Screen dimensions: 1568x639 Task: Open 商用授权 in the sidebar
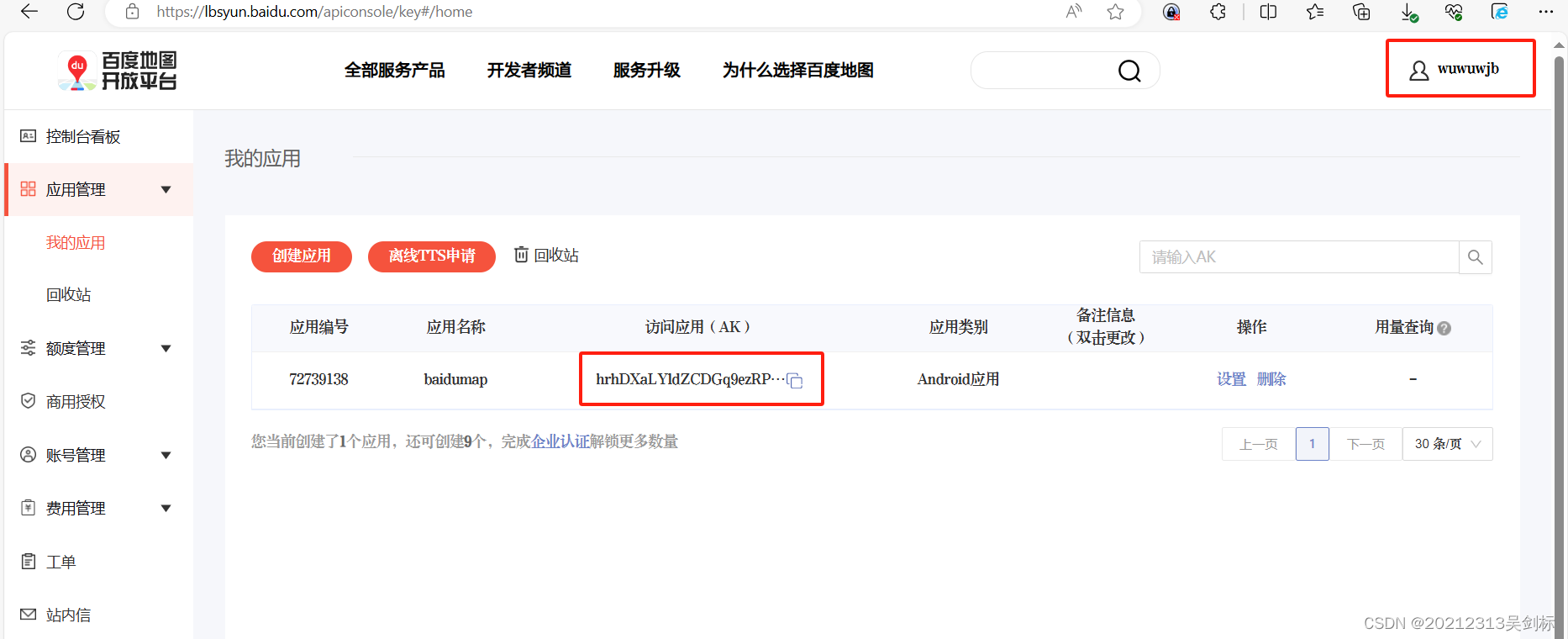(x=76, y=402)
